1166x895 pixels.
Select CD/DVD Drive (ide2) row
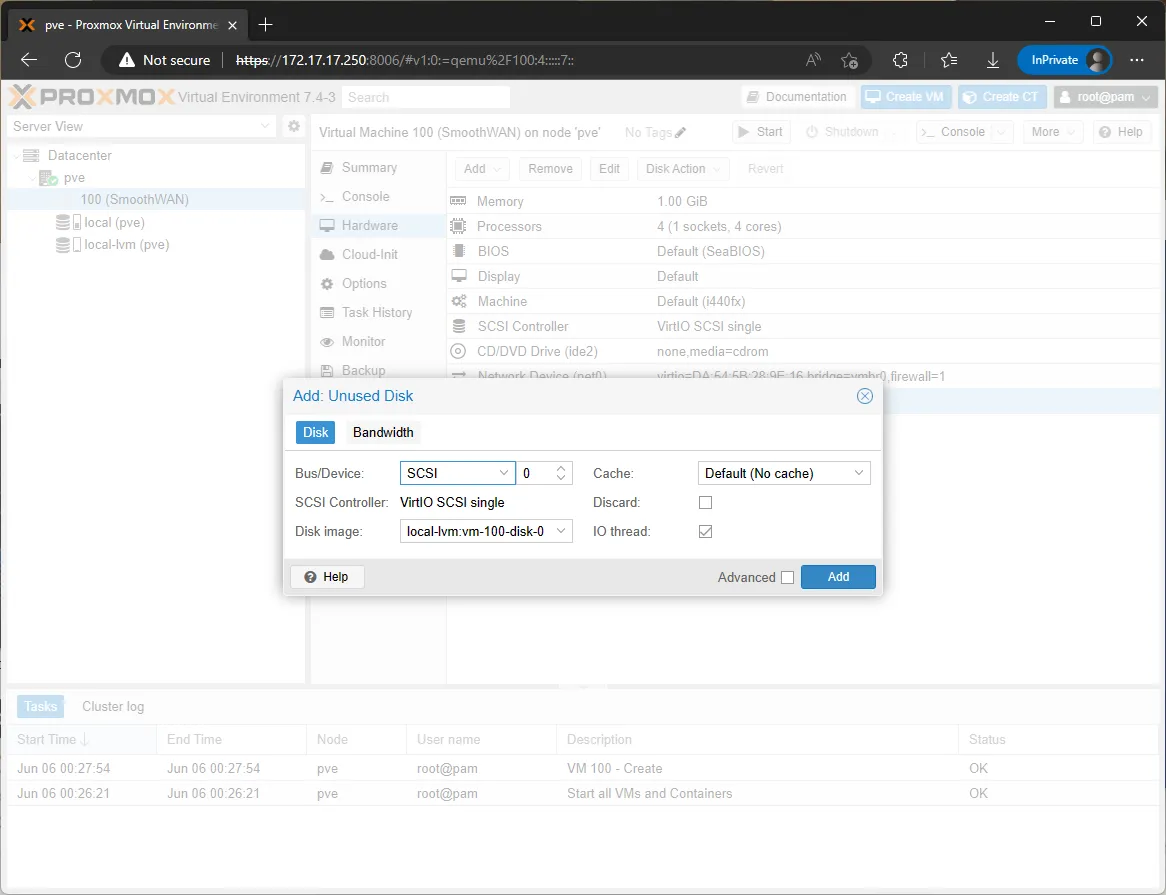(x=805, y=351)
